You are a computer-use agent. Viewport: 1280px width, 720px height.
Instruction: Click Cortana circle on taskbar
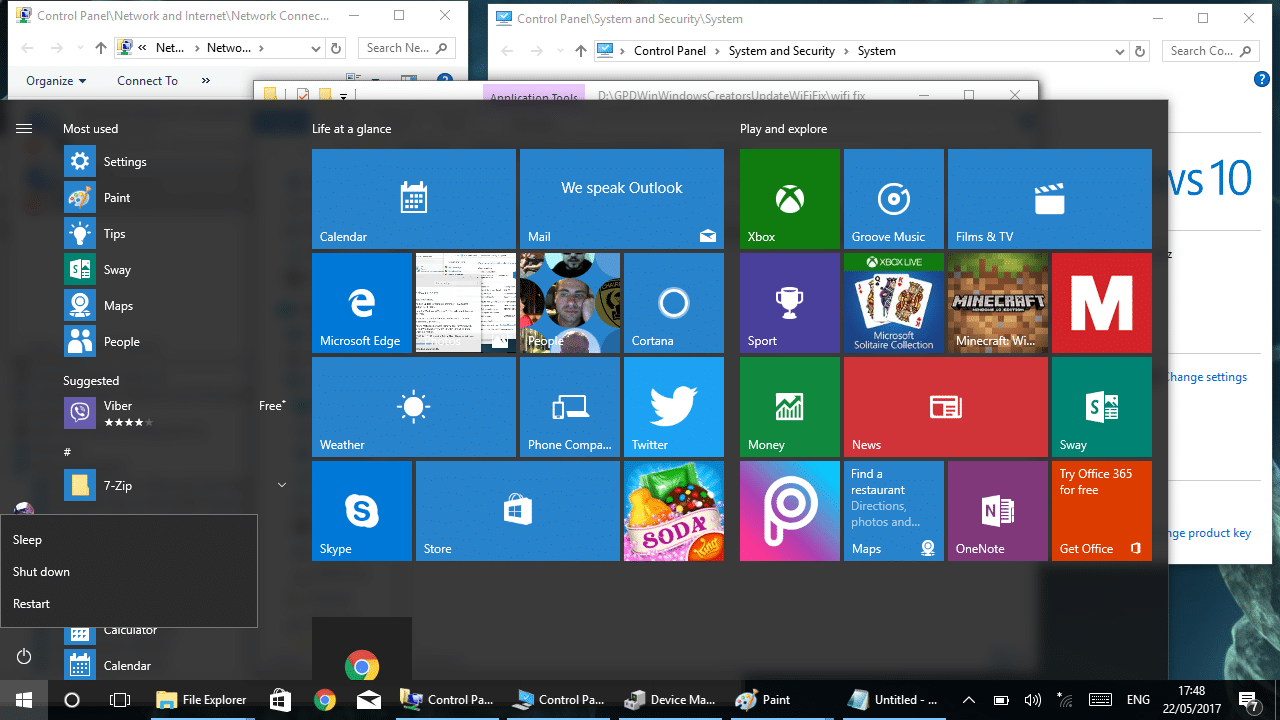pyautogui.click(x=72, y=700)
